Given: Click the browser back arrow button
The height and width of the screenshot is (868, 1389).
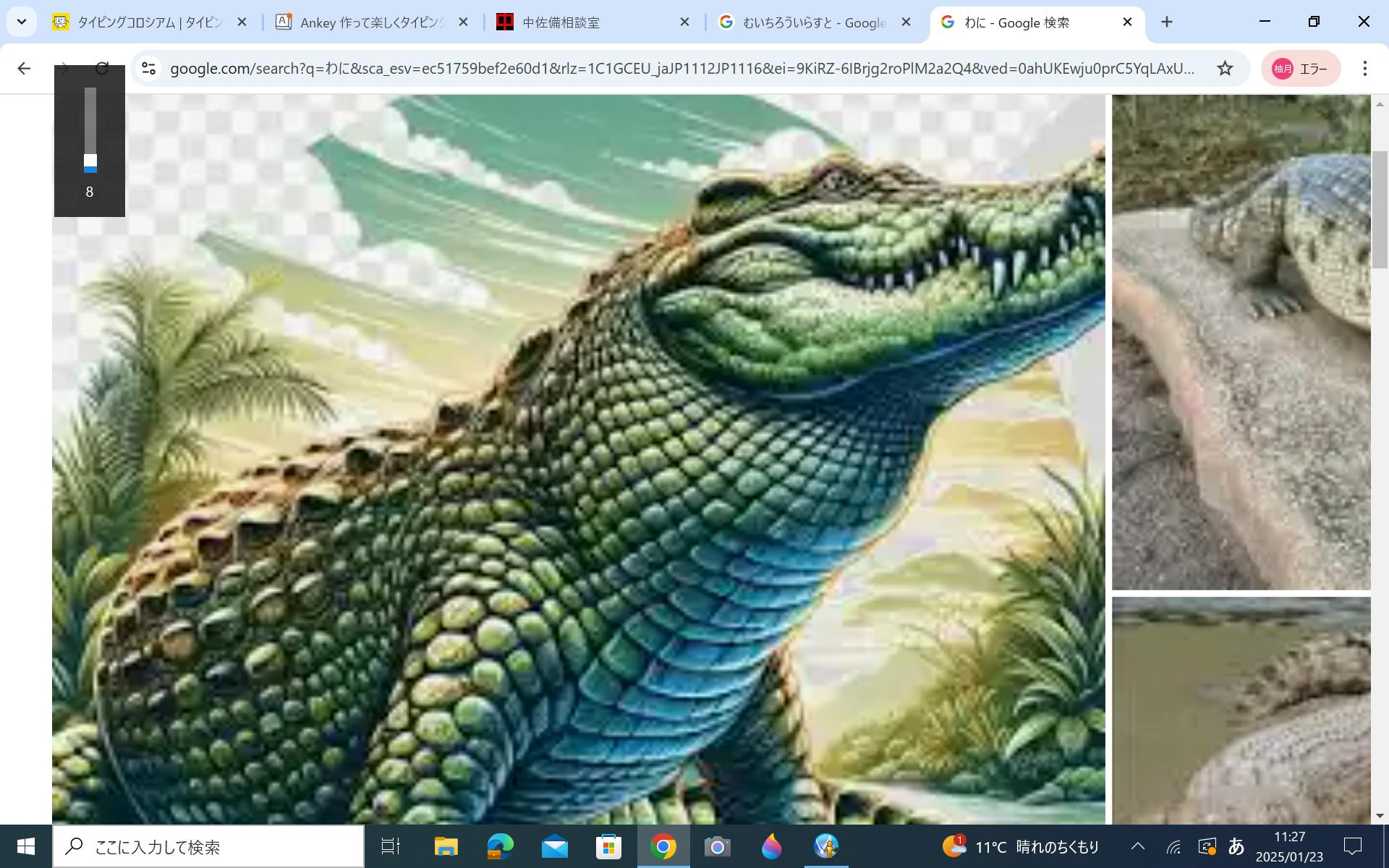Looking at the screenshot, I should (x=24, y=69).
